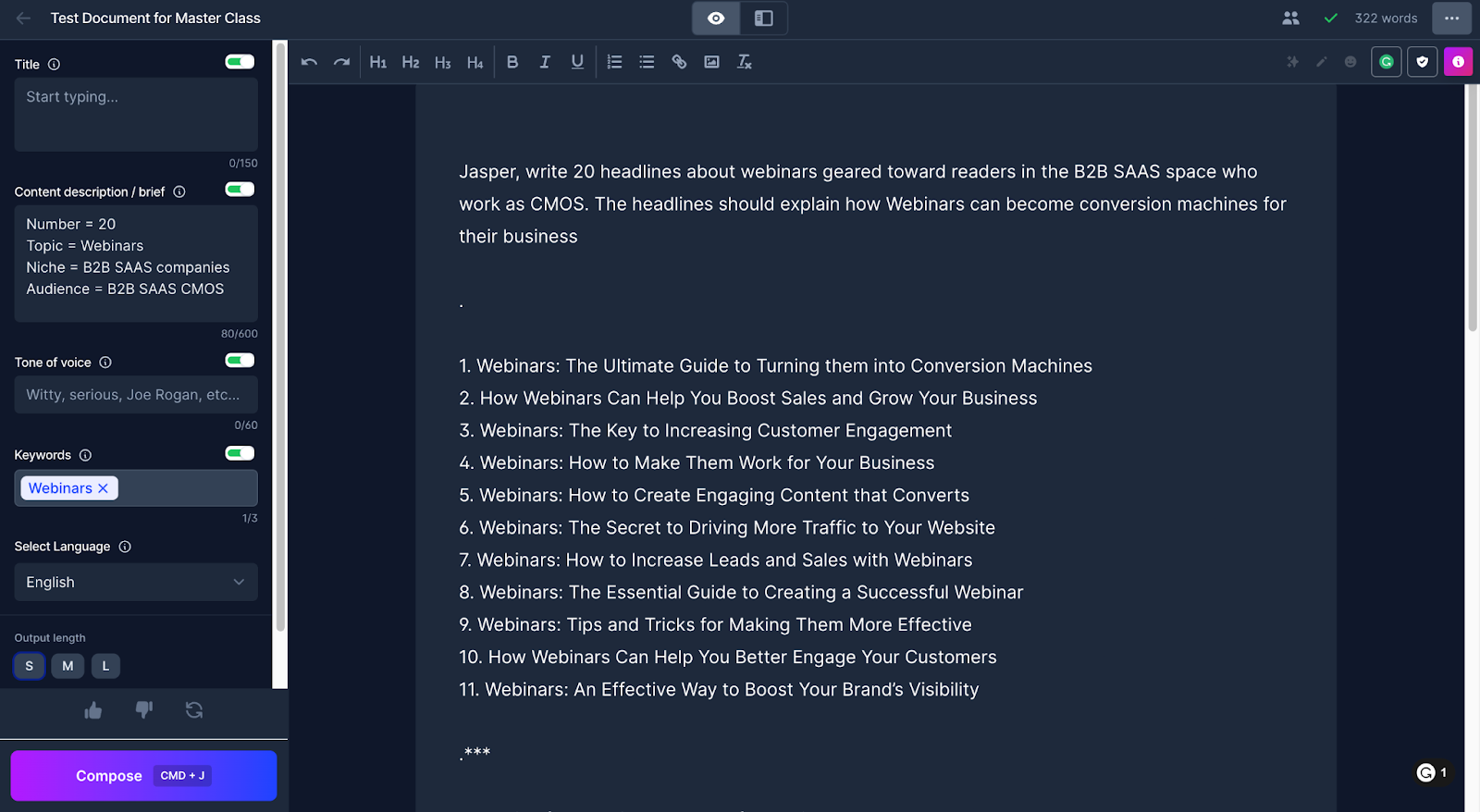Switch to the side panel layout view

click(764, 18)
